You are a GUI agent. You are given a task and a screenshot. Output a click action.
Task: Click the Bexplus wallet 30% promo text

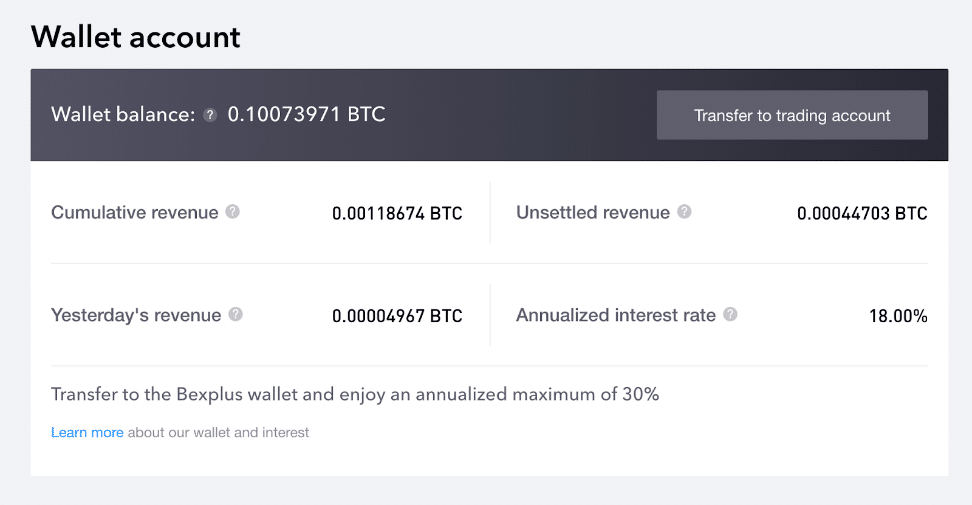pos(355,395)
